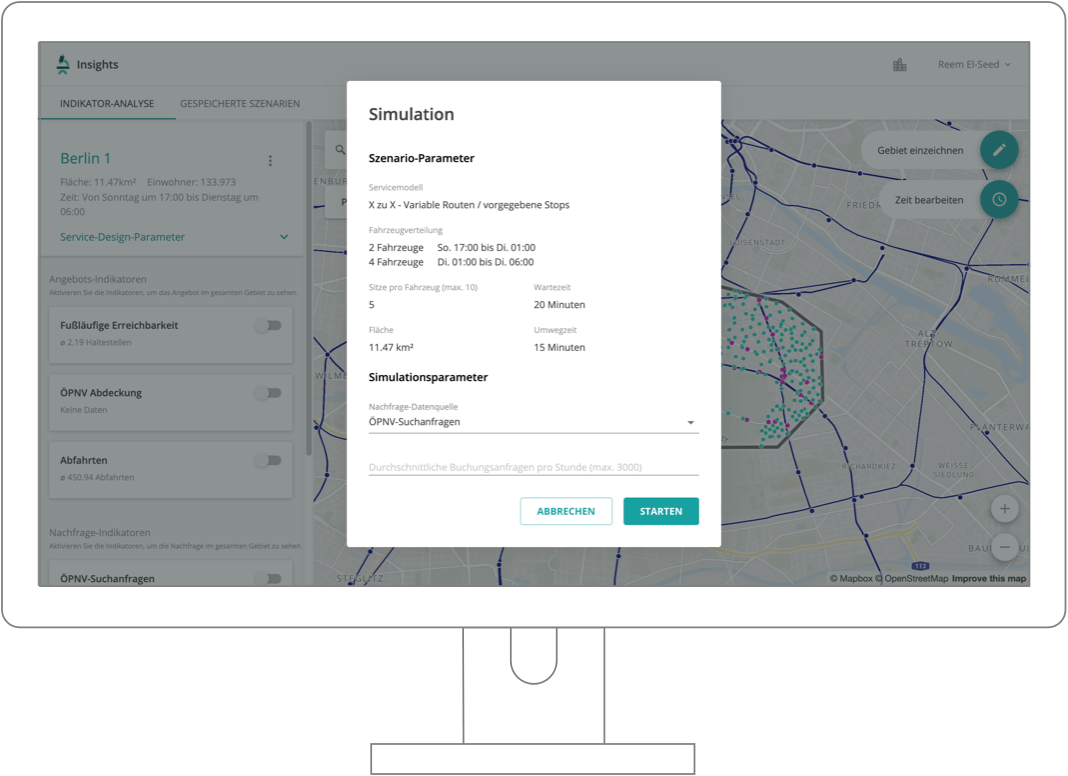Viewport: 1068px width, 776px height.
Task: Click the Starten button
Action: 661,511
